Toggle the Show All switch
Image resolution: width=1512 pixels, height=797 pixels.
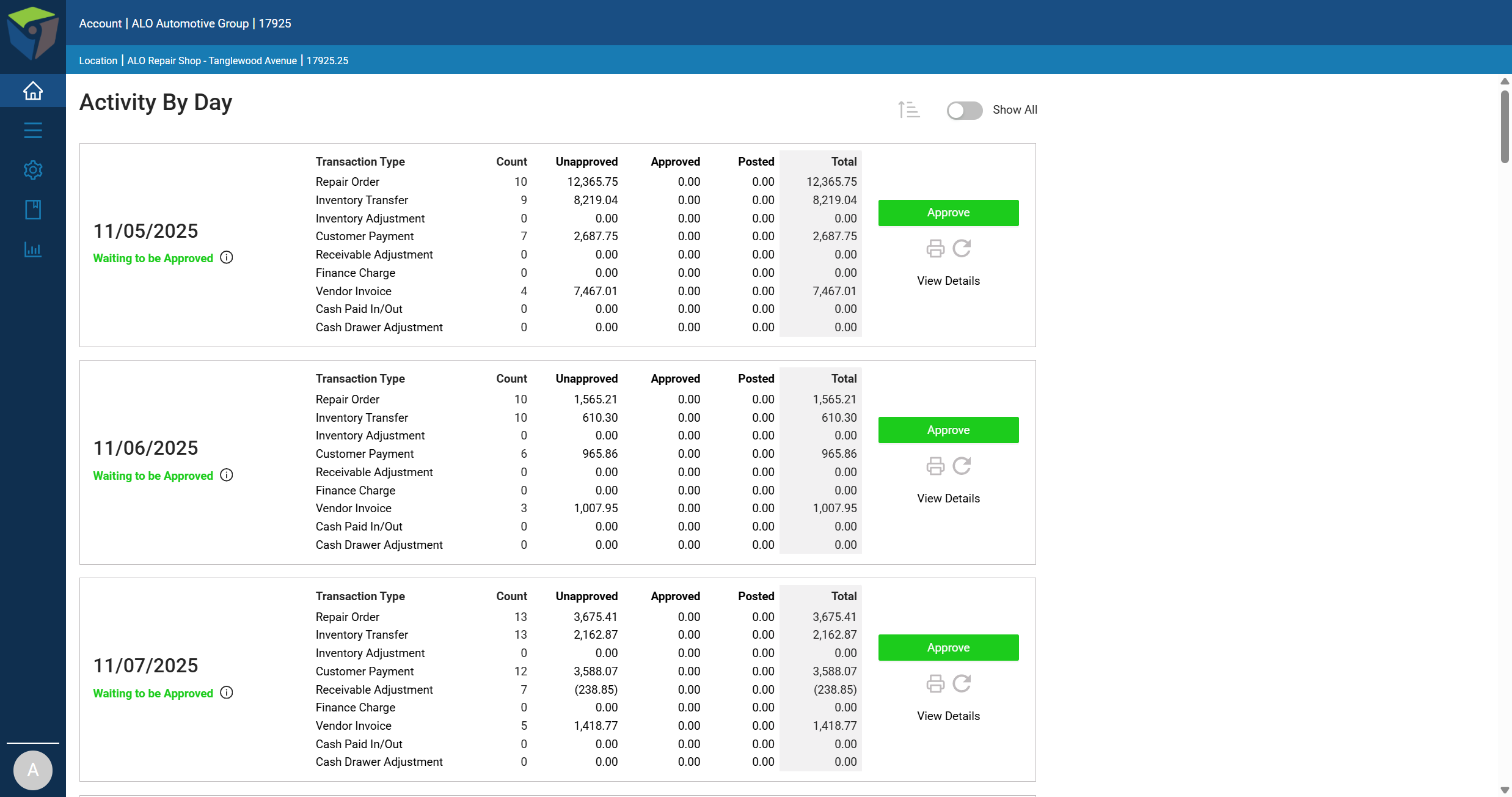coord(965,110)
